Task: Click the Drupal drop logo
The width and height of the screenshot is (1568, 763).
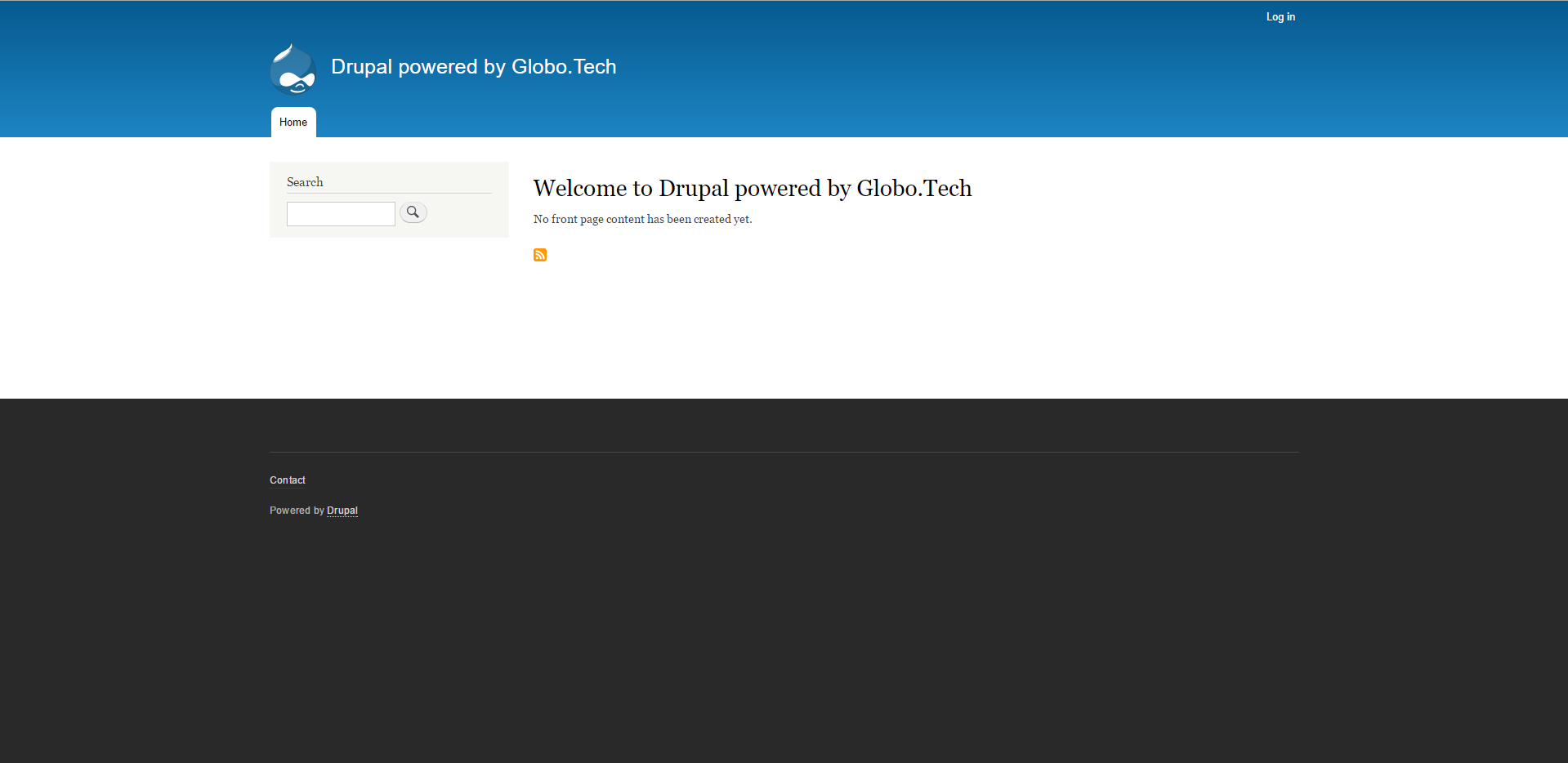Action: tap(293, 69)
